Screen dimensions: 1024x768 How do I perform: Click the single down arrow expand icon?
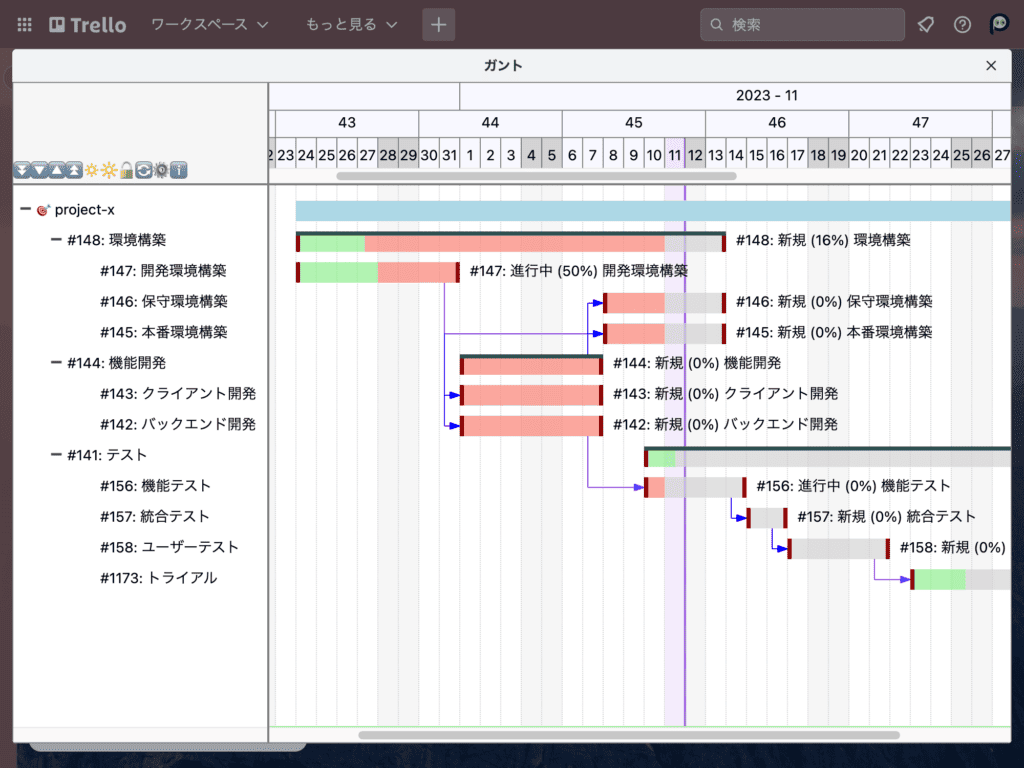pos(39,171)
